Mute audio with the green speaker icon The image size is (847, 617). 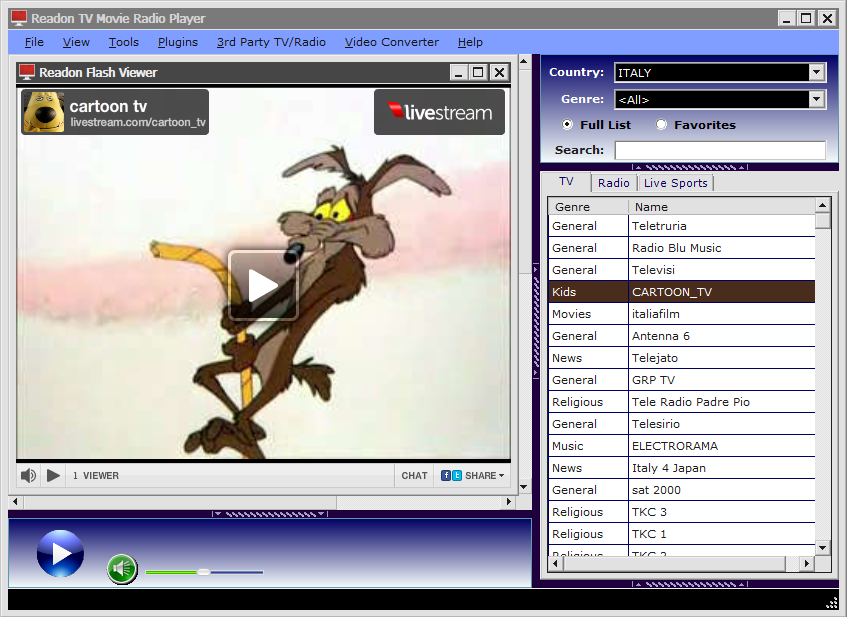tap(122, 569)
